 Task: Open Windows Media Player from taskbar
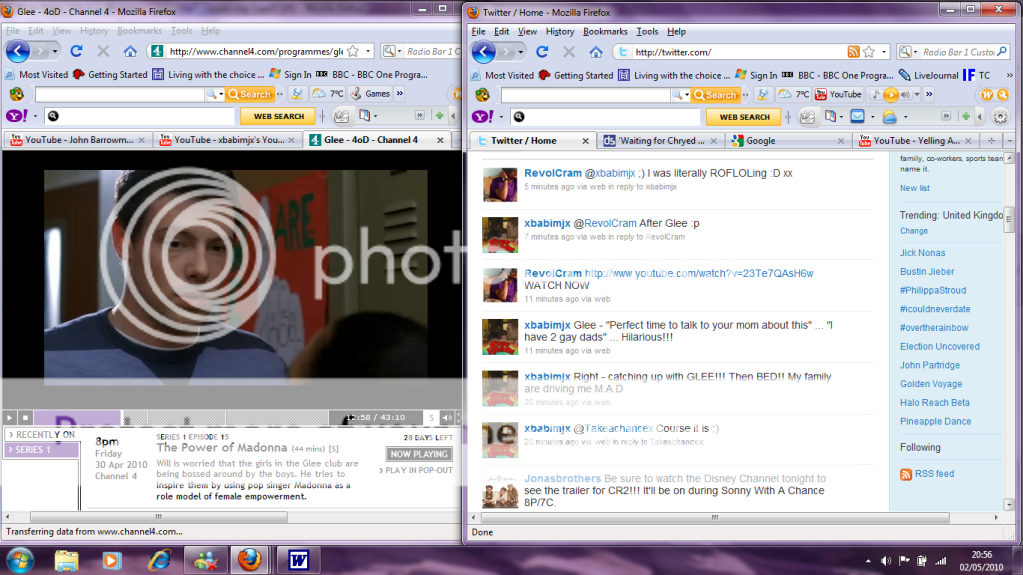point(110,558)
